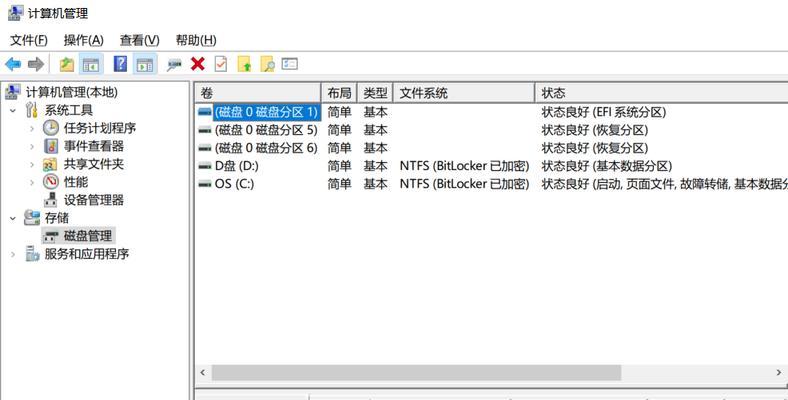Expand the 共享文件夹 node
This screenshot has height=400, width=788.
click(x=32, y=164)
